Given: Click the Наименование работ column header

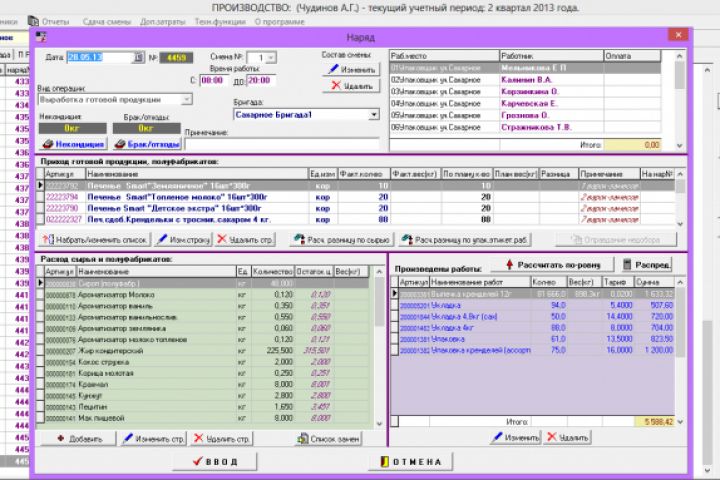Looking at the screenshot, I should [480, 282].
